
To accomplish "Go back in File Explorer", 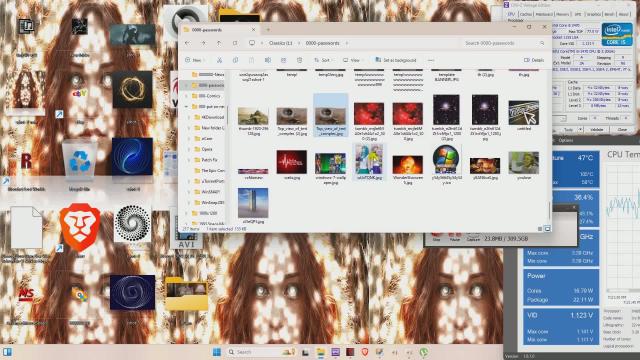I will tap(187, 43).
